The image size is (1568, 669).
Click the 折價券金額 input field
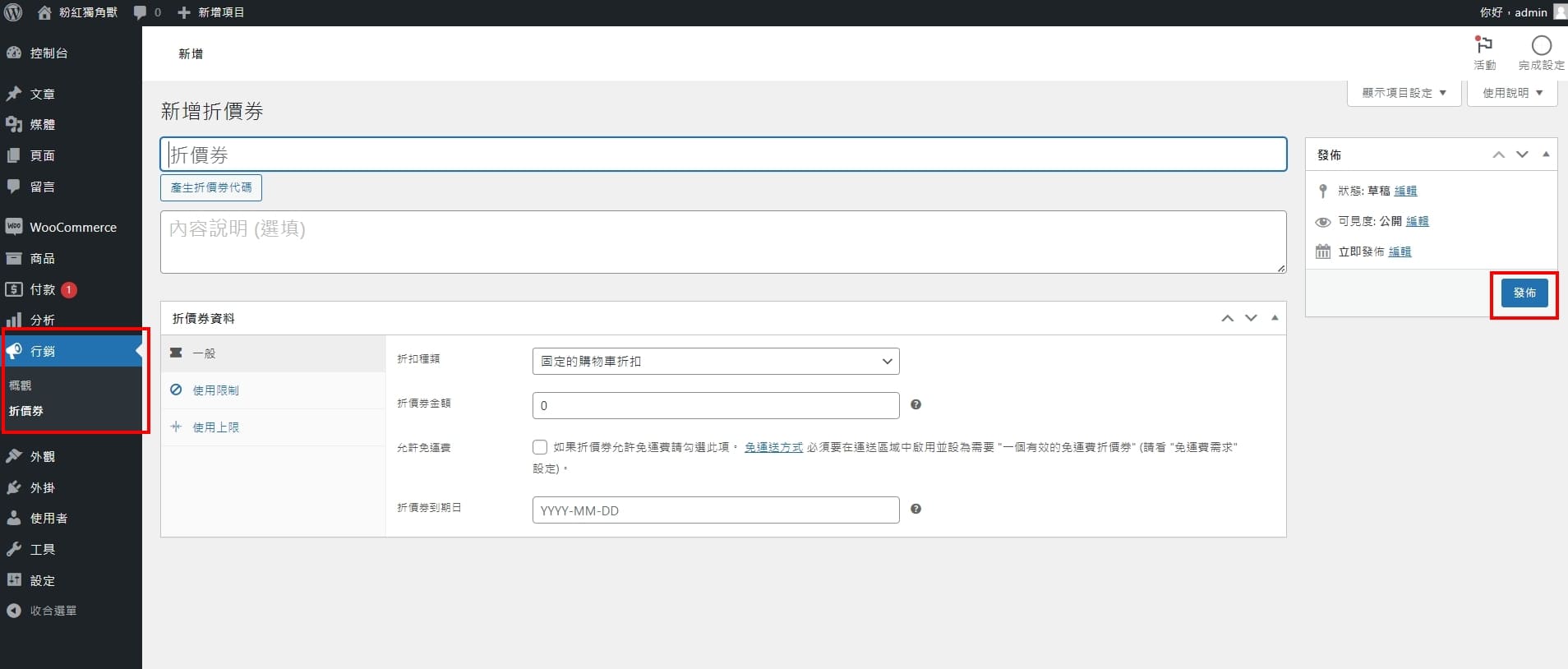(x=716, y=405)
